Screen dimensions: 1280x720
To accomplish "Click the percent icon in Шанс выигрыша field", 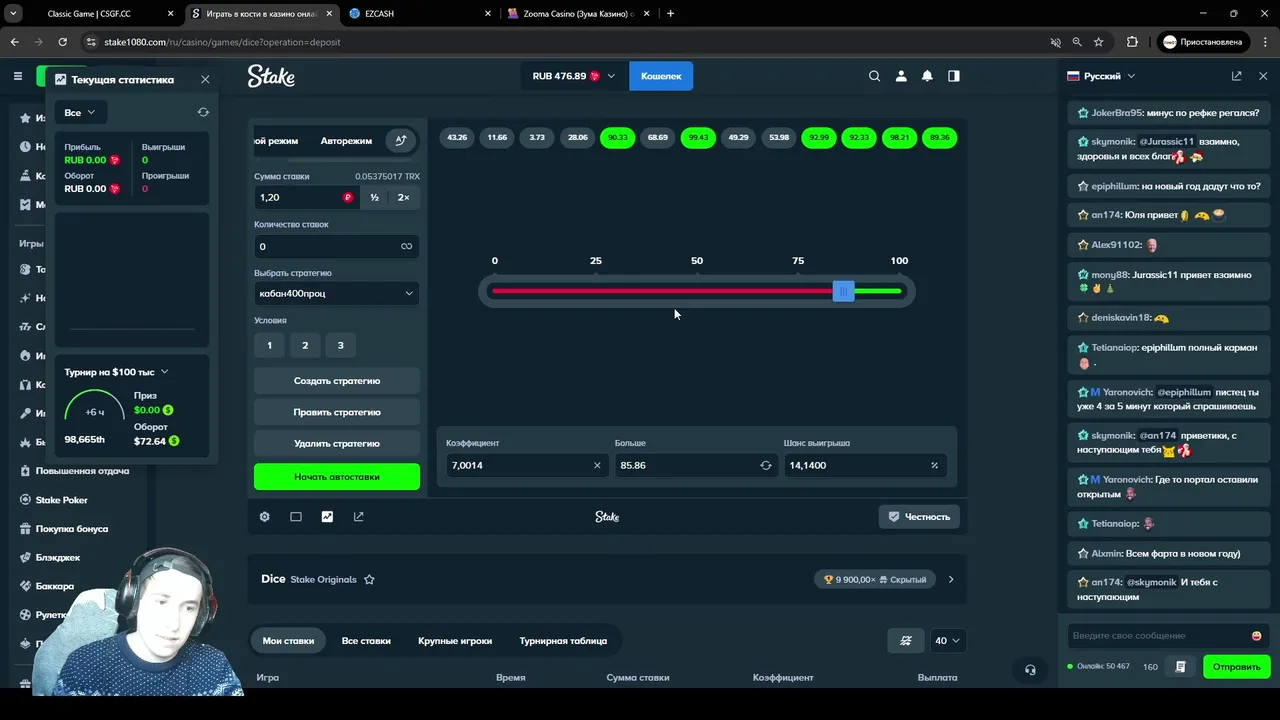I will click(x=935, y=465).
